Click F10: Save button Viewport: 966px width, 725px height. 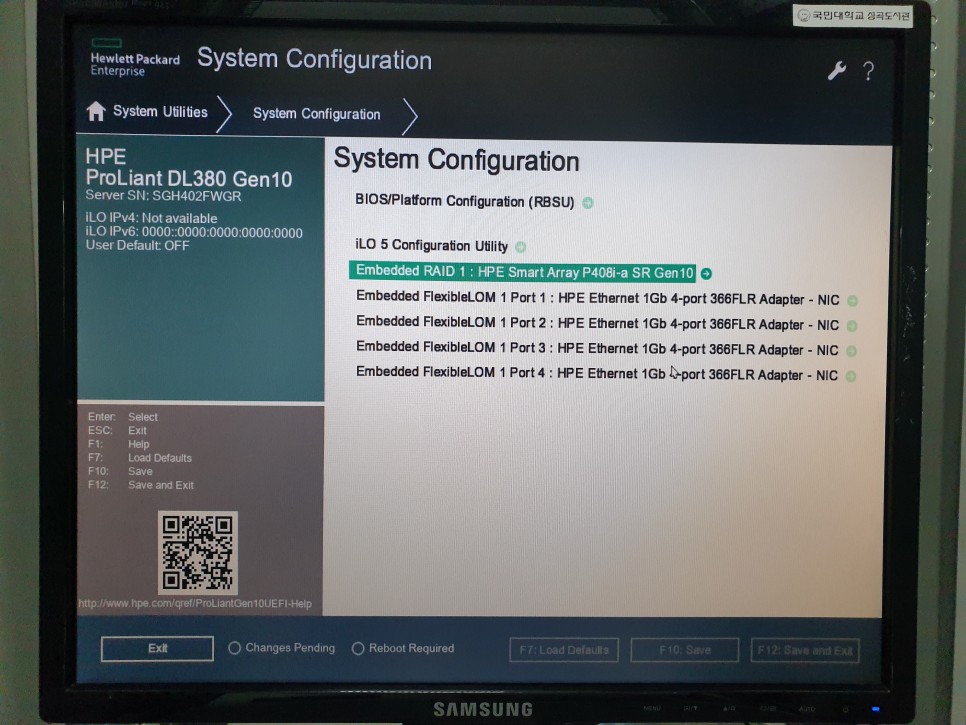pyautogui.click(x=684, y=650)
